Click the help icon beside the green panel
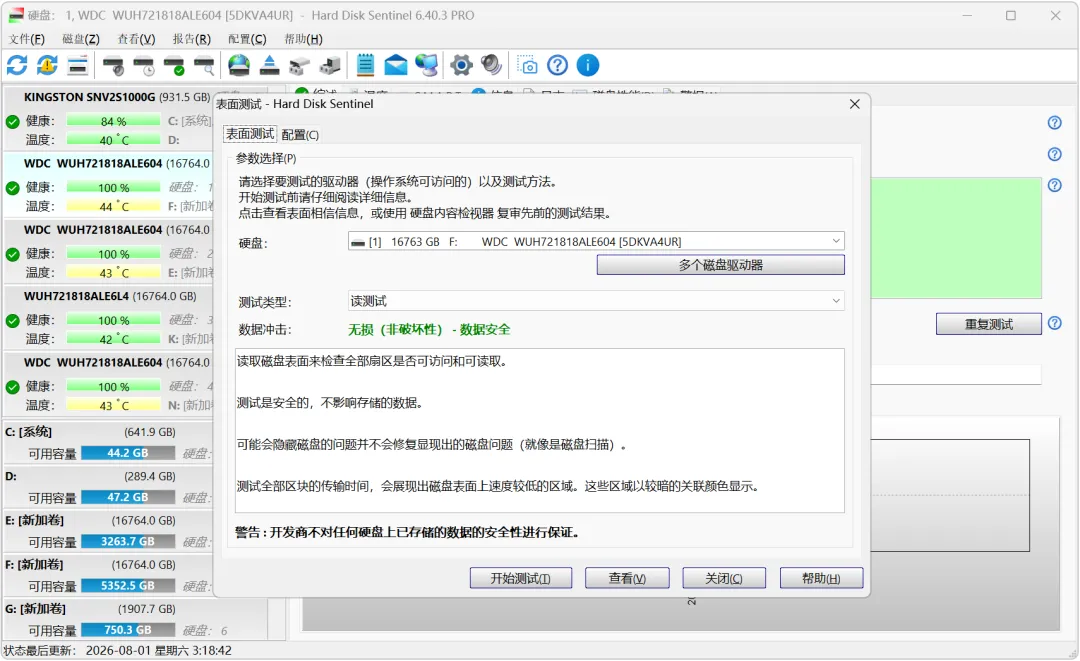 [x=1055, y=185]
